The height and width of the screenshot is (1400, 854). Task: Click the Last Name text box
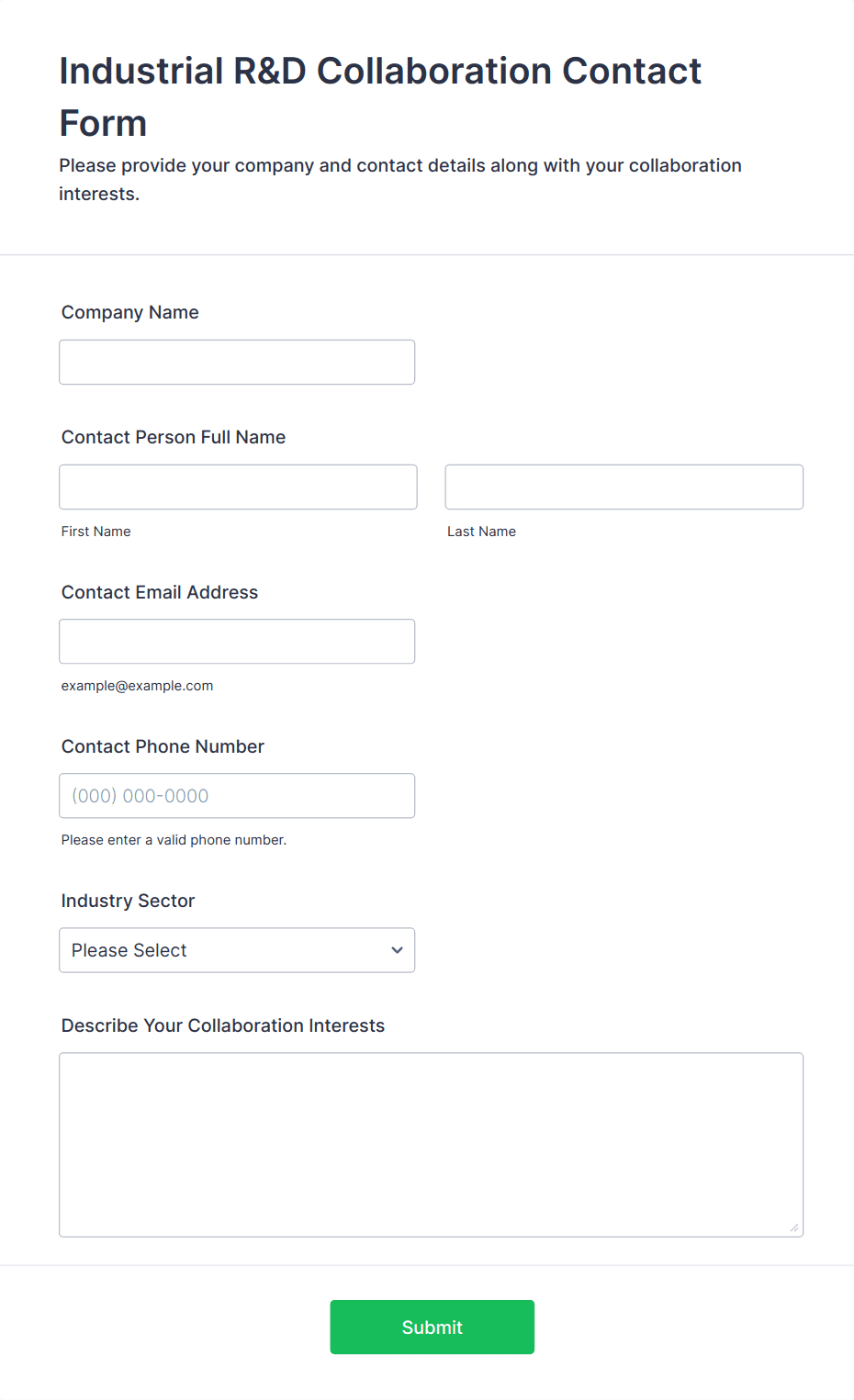(x=624, y=487)
